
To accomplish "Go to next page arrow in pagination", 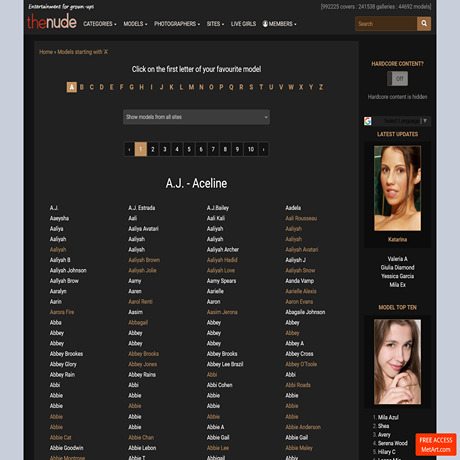I will click(263, 149).
